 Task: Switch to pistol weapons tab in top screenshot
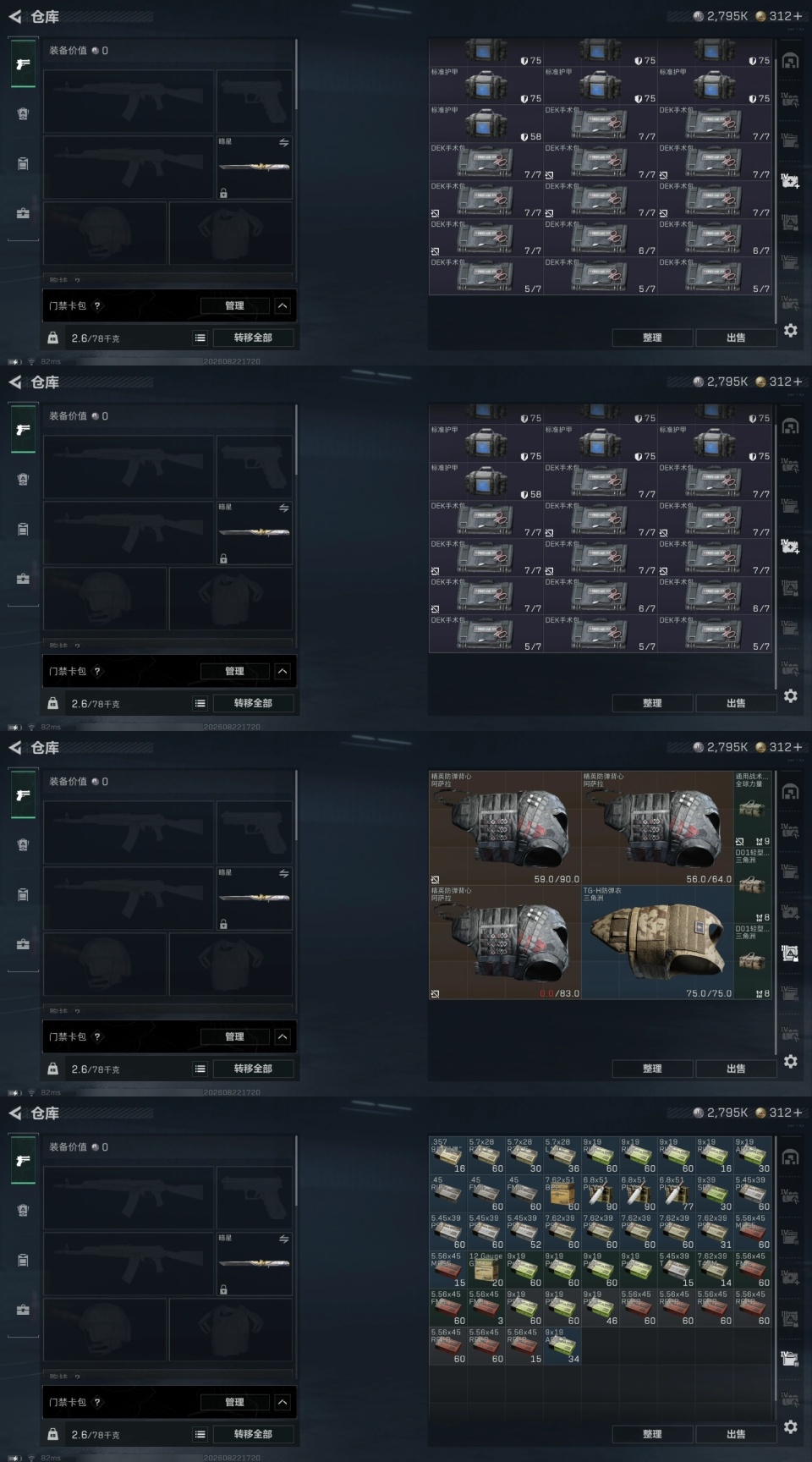[x=23, y=64]
